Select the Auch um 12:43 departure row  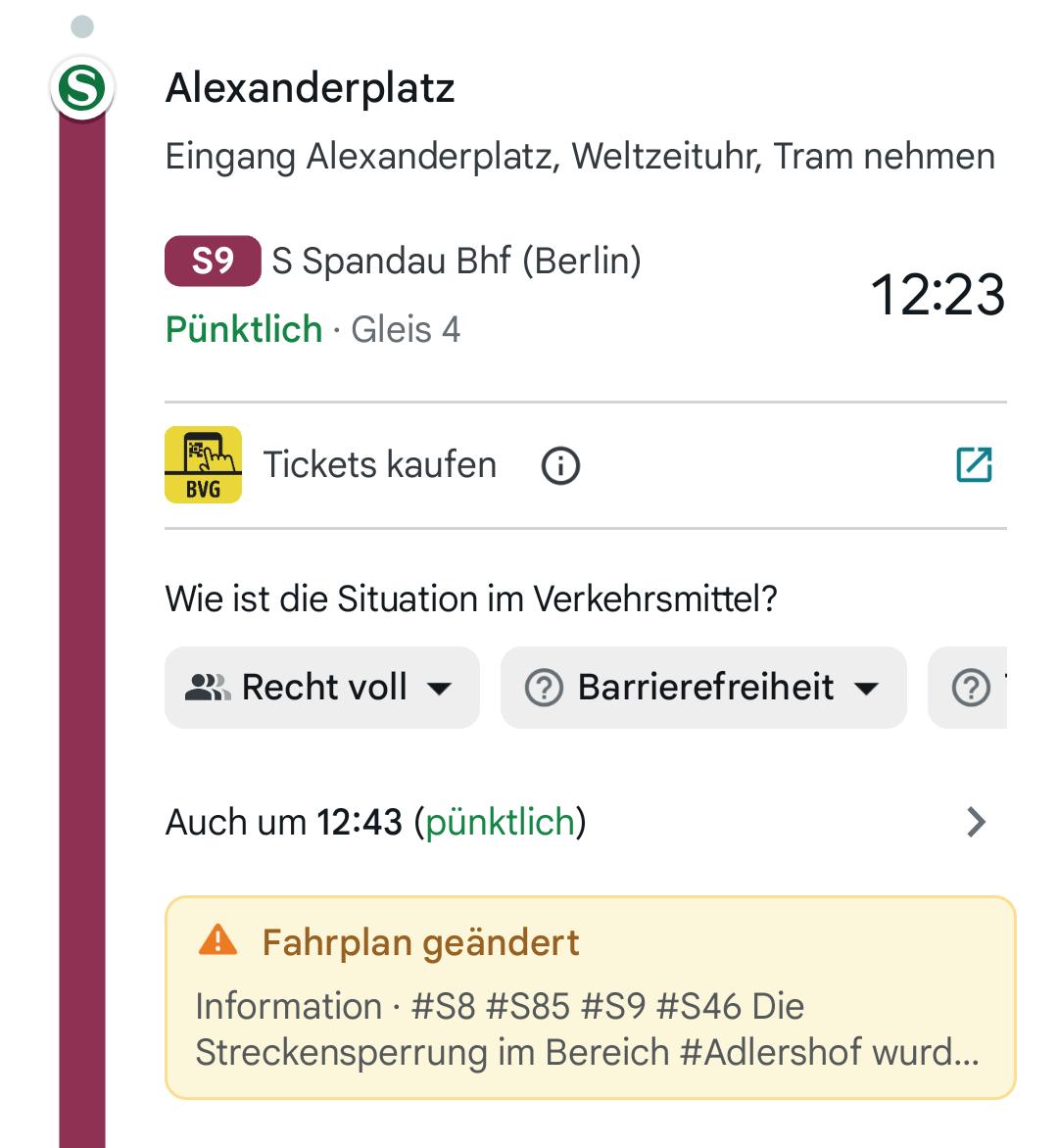(x=376, y=822)
